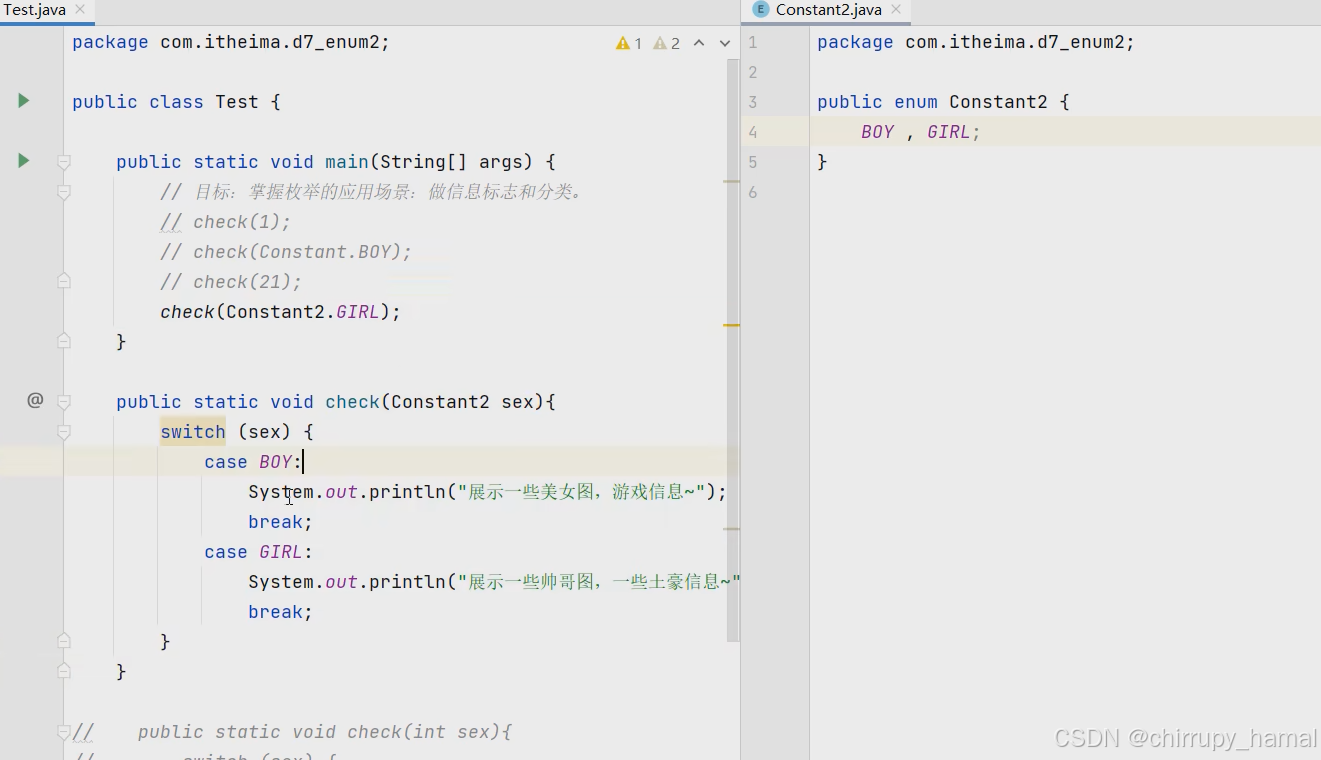Collapse the switch (sex) block fold
Screen dimensions: 1321x760
coord(64,431)
